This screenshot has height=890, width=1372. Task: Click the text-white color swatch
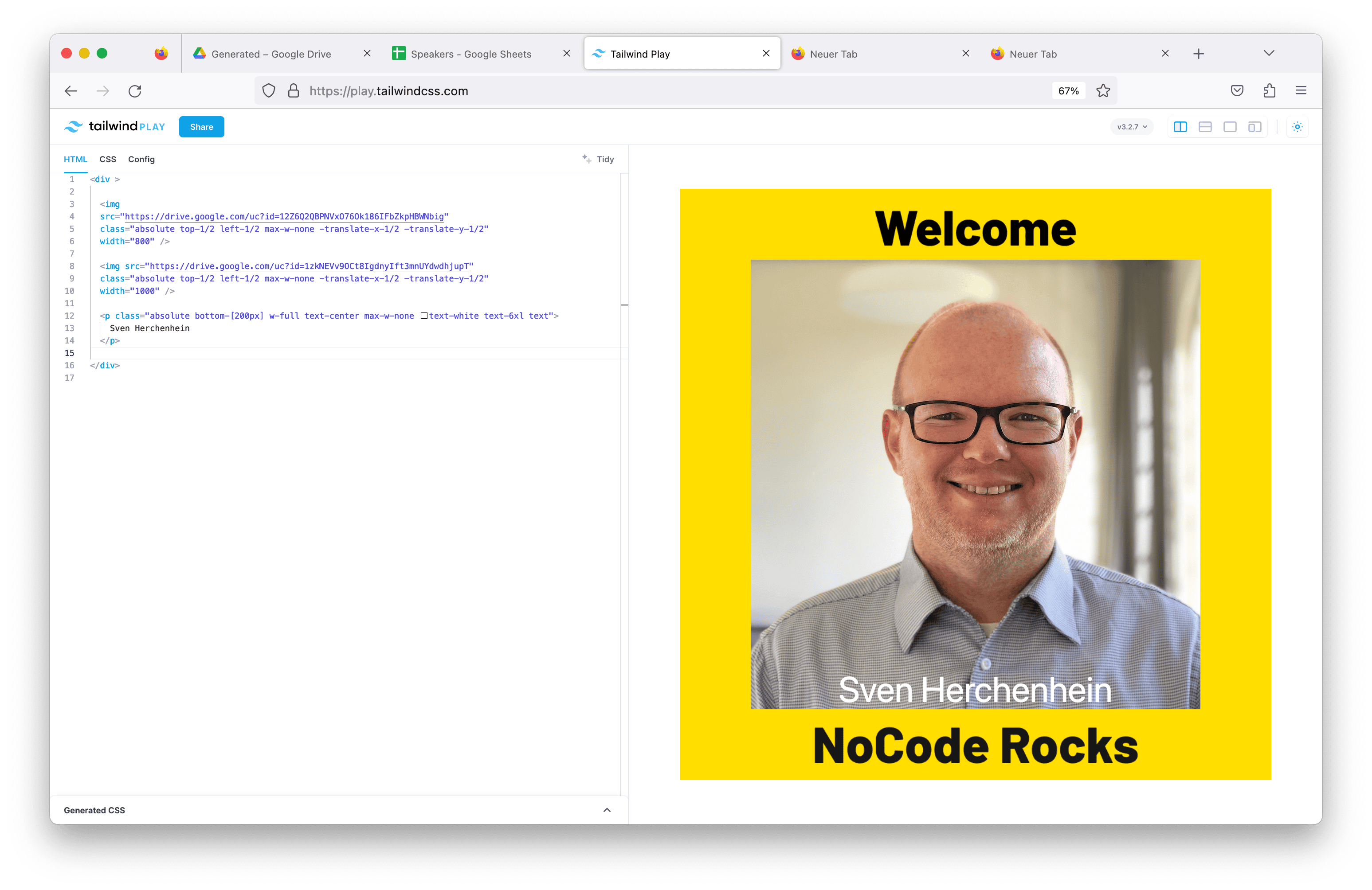[424, 316]
